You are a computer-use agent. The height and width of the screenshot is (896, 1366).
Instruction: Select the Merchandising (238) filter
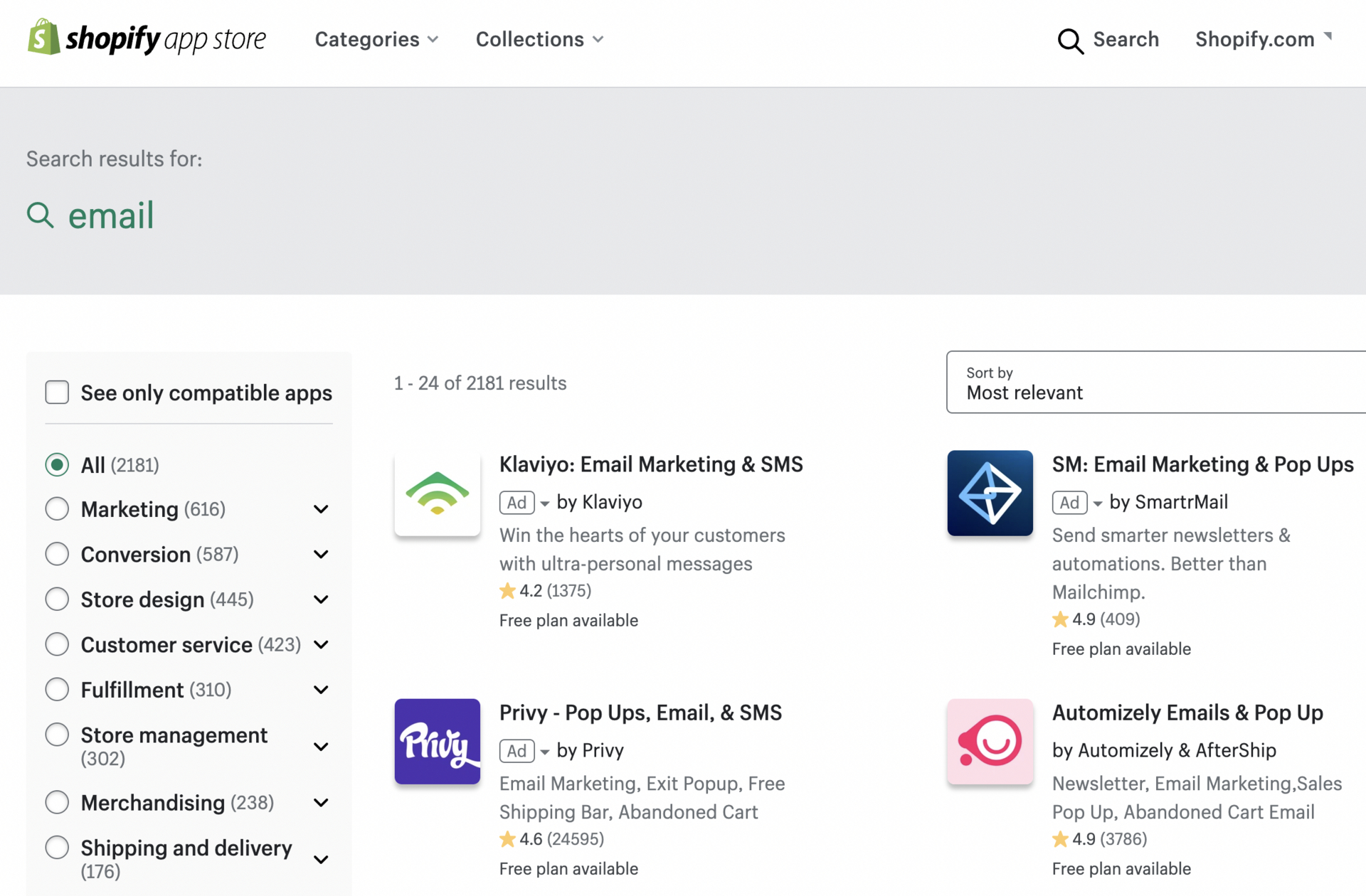click(57, 802)
